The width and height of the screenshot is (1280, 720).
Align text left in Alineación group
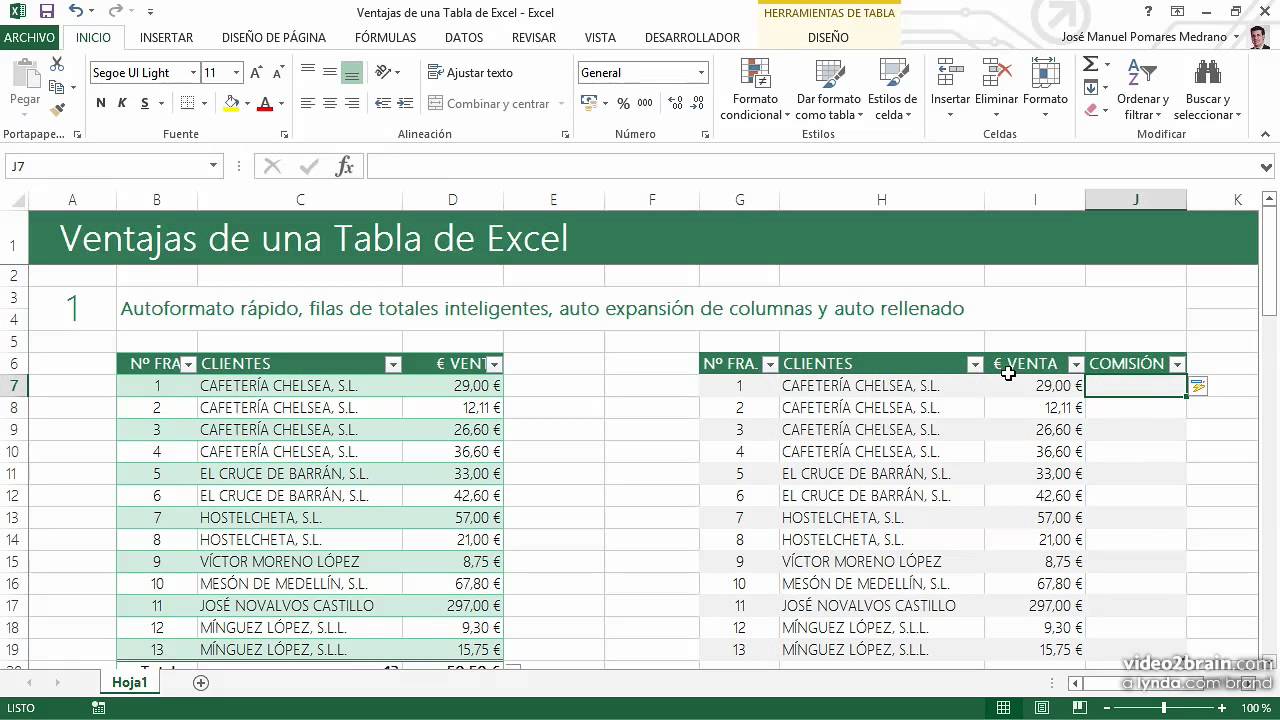pyautogui.click(x=307, y=103)
